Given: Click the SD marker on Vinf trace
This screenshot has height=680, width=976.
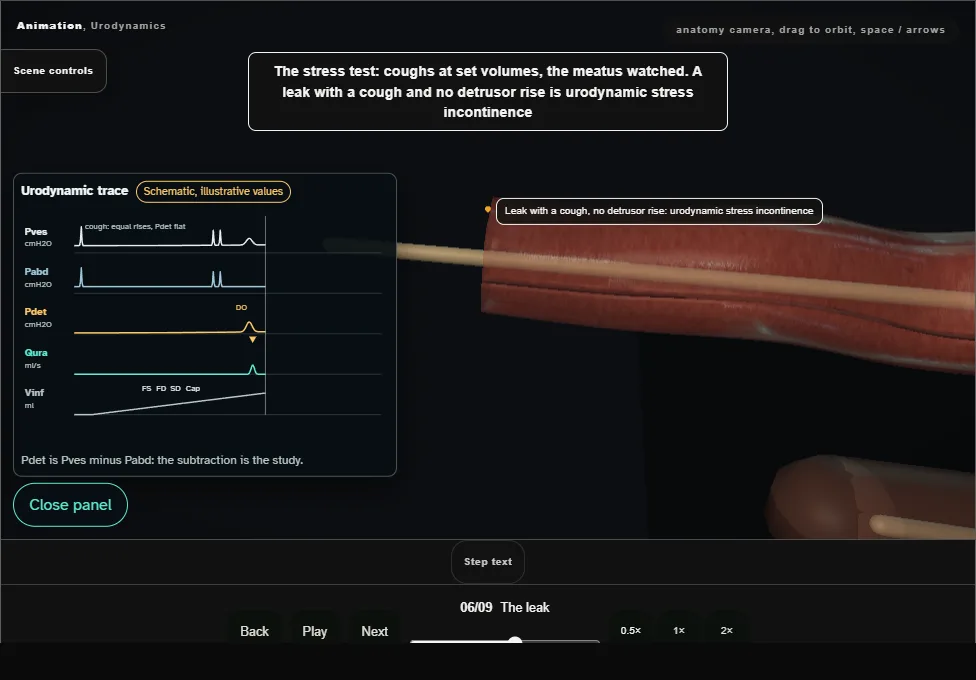Looking at the screenshot, I should pos(176,389).
